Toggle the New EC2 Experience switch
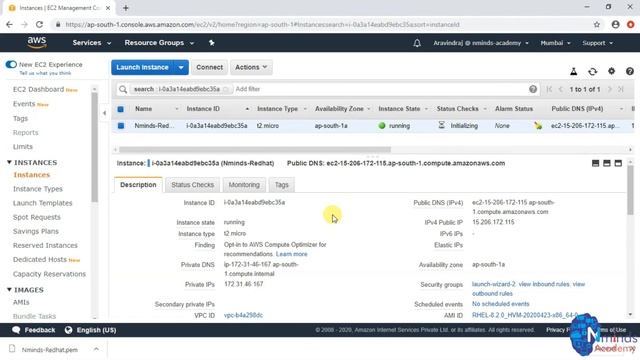 click(11, 64)
